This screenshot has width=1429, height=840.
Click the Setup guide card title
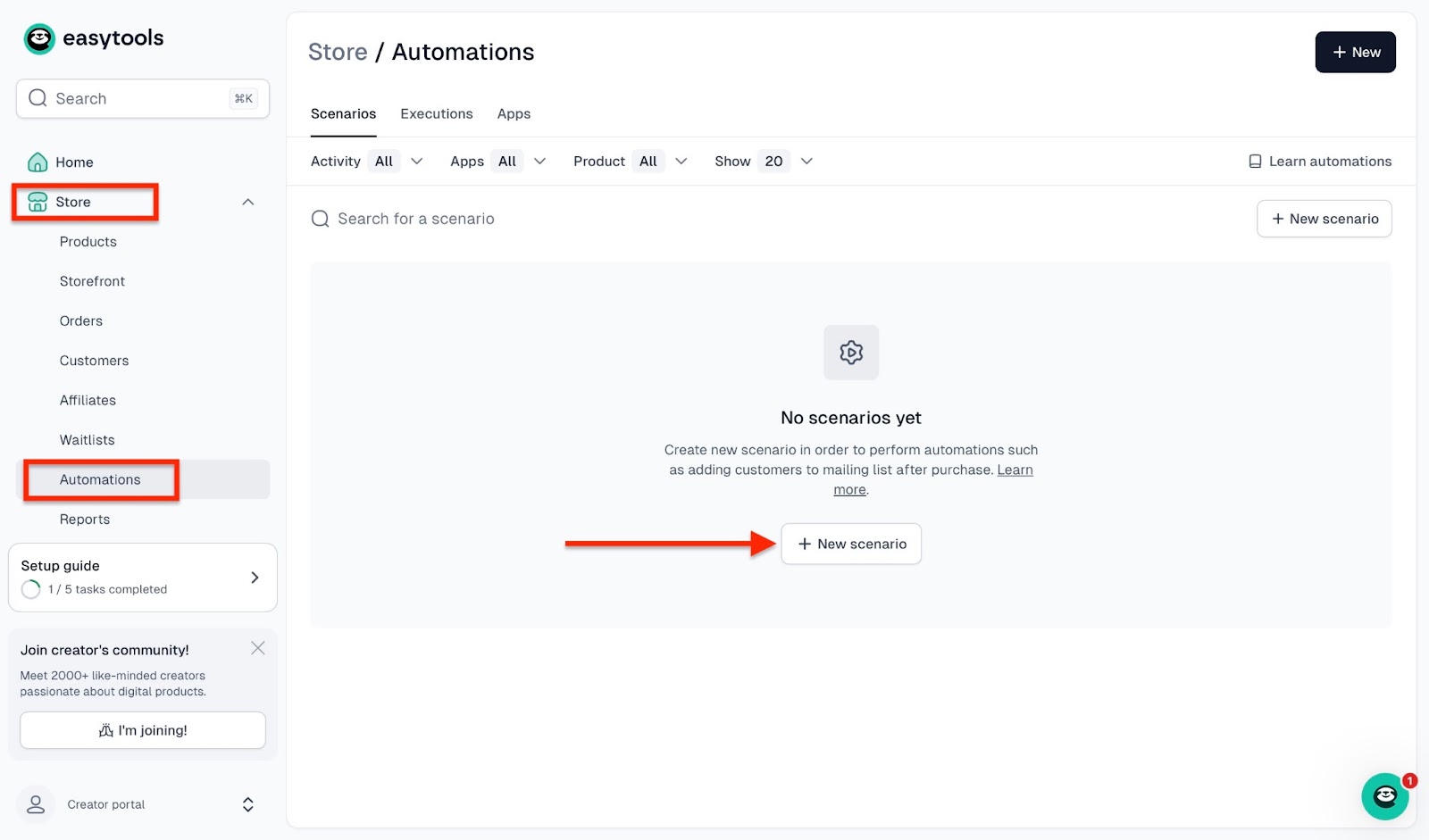tap(60, 566)
